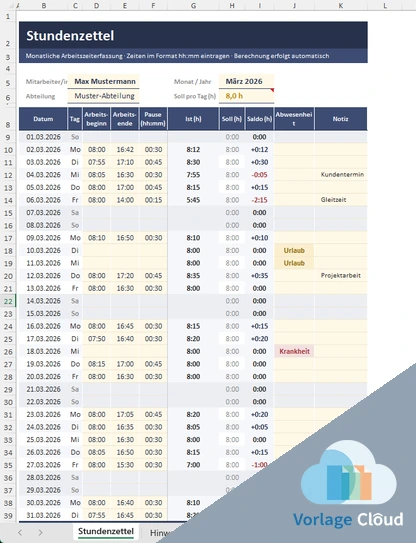Select the Muster-Abteilung department field

coord(104,96)
